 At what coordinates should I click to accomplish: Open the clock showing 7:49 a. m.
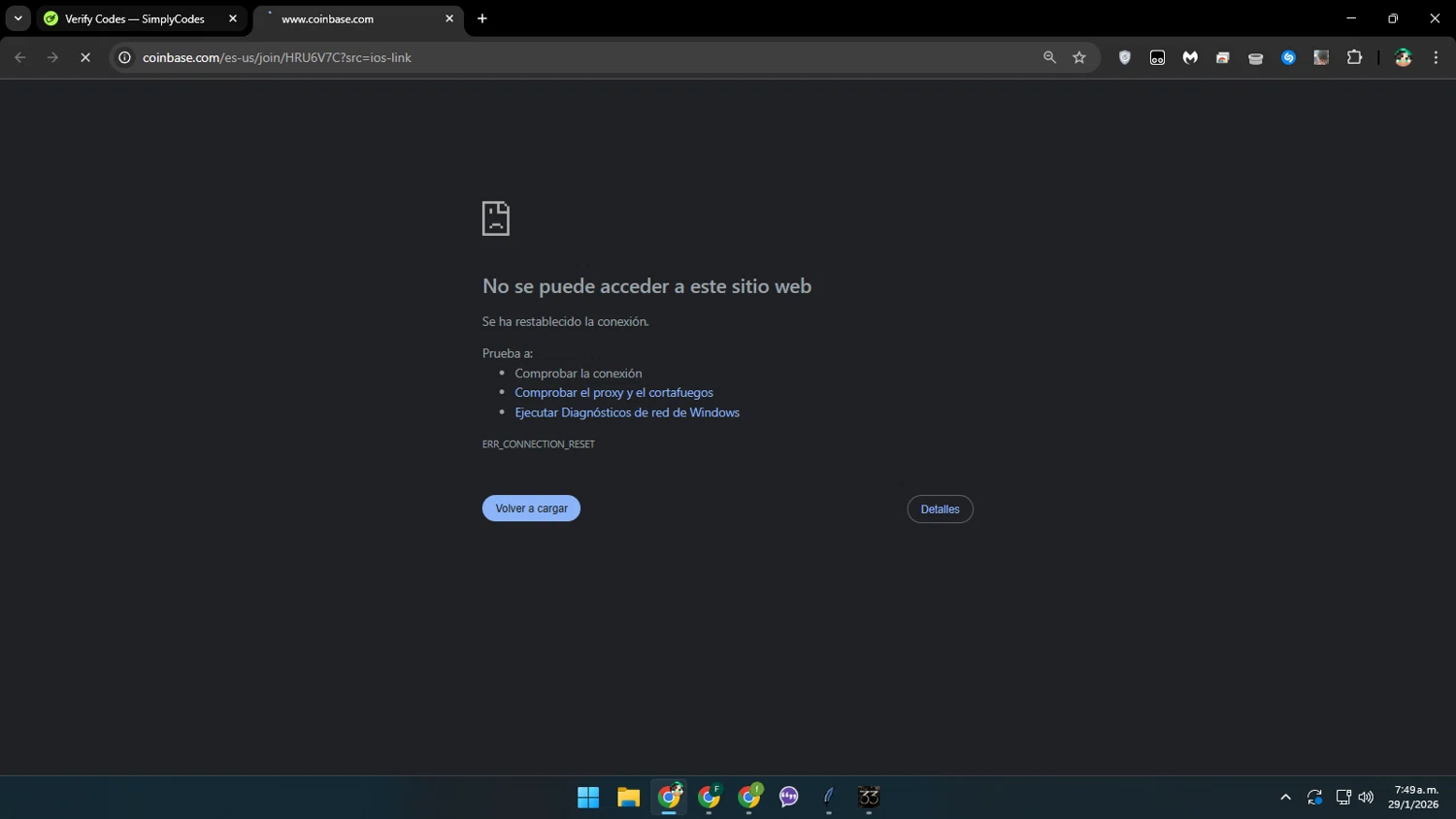coord(1413,798)
